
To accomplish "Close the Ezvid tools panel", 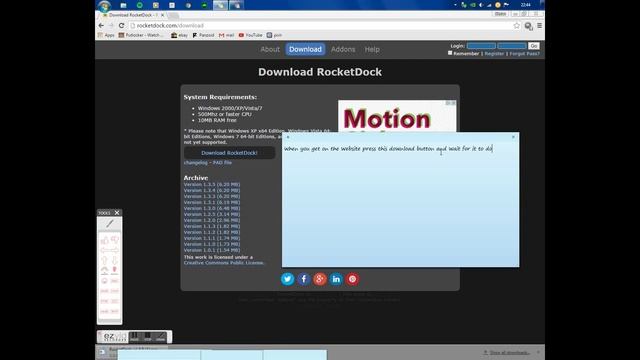I will pos(117,213).
